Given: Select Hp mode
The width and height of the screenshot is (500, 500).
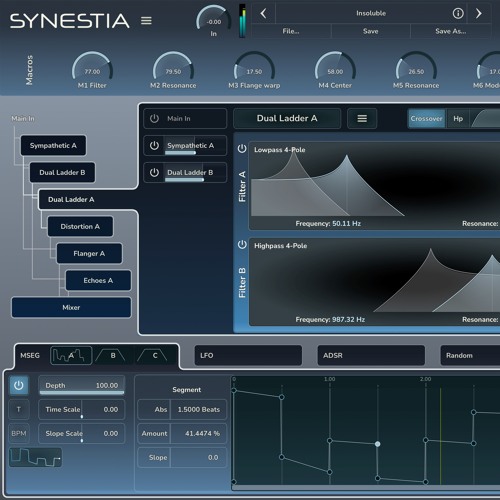Looking at the screenshot, I should point(458,118).
